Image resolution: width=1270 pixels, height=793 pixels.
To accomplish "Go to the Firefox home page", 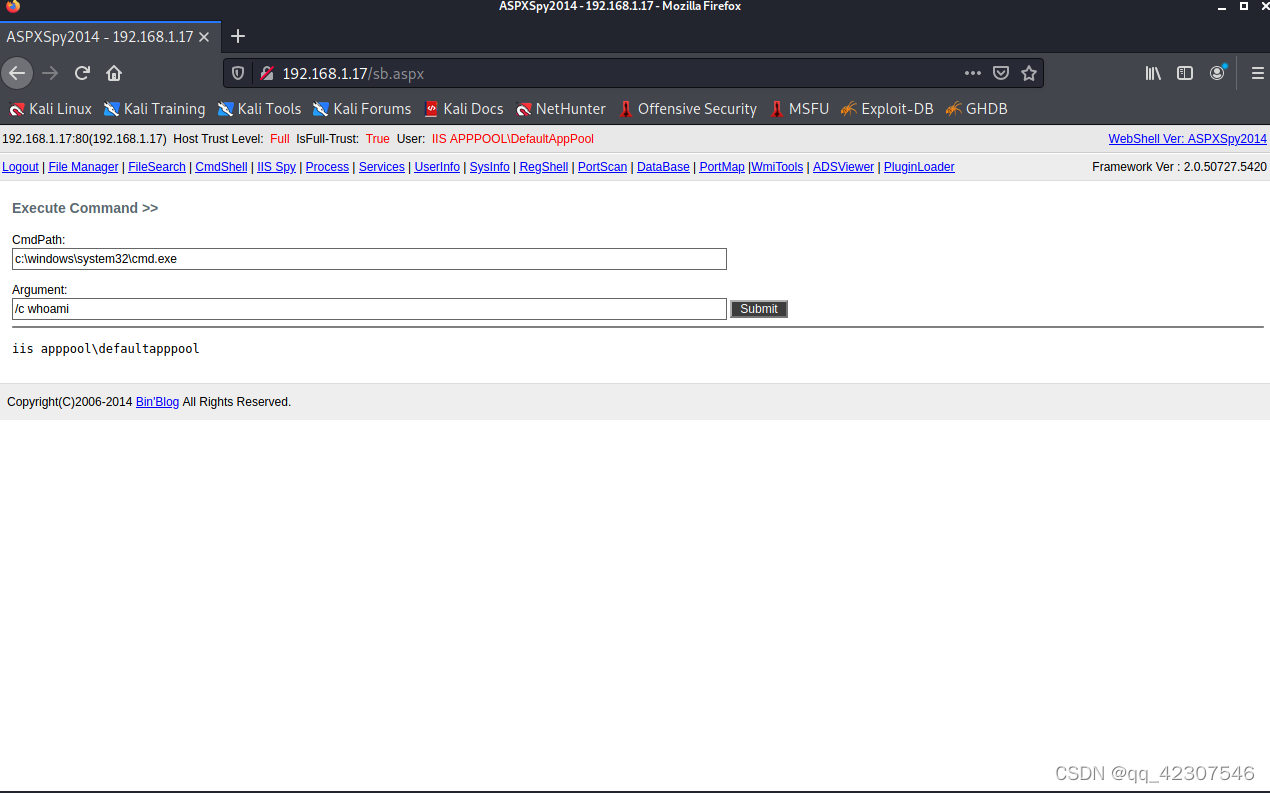I will [114, 73].
